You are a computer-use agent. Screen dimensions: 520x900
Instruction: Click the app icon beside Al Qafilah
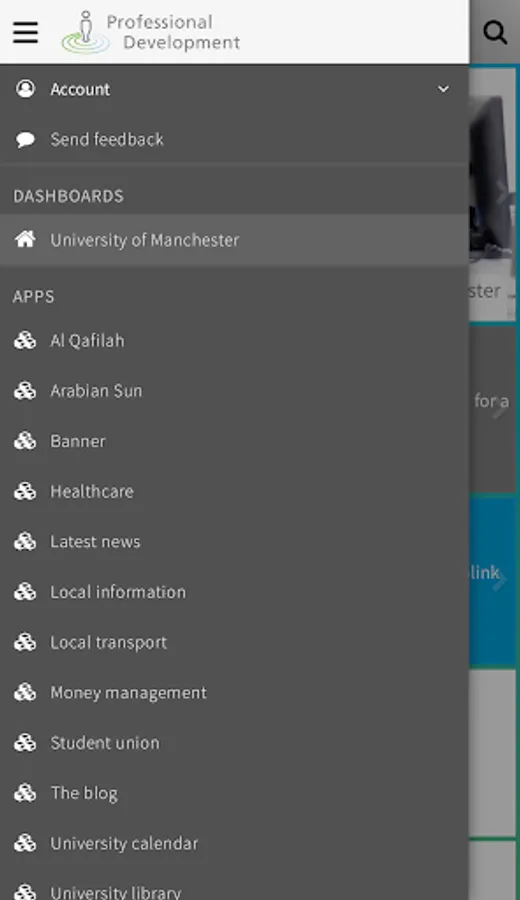pyautogui.click(x=25, y=340)
